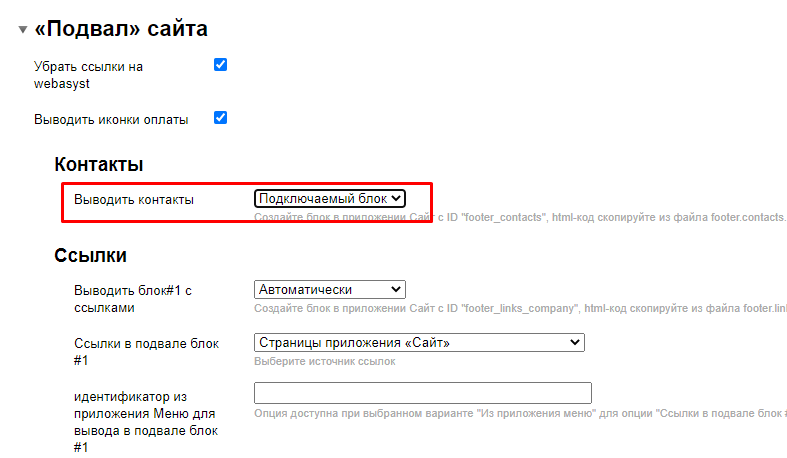Click the "Выводить блок#1 с ссылками" label
The image size is (787, 458).
[x=132, y=299]
